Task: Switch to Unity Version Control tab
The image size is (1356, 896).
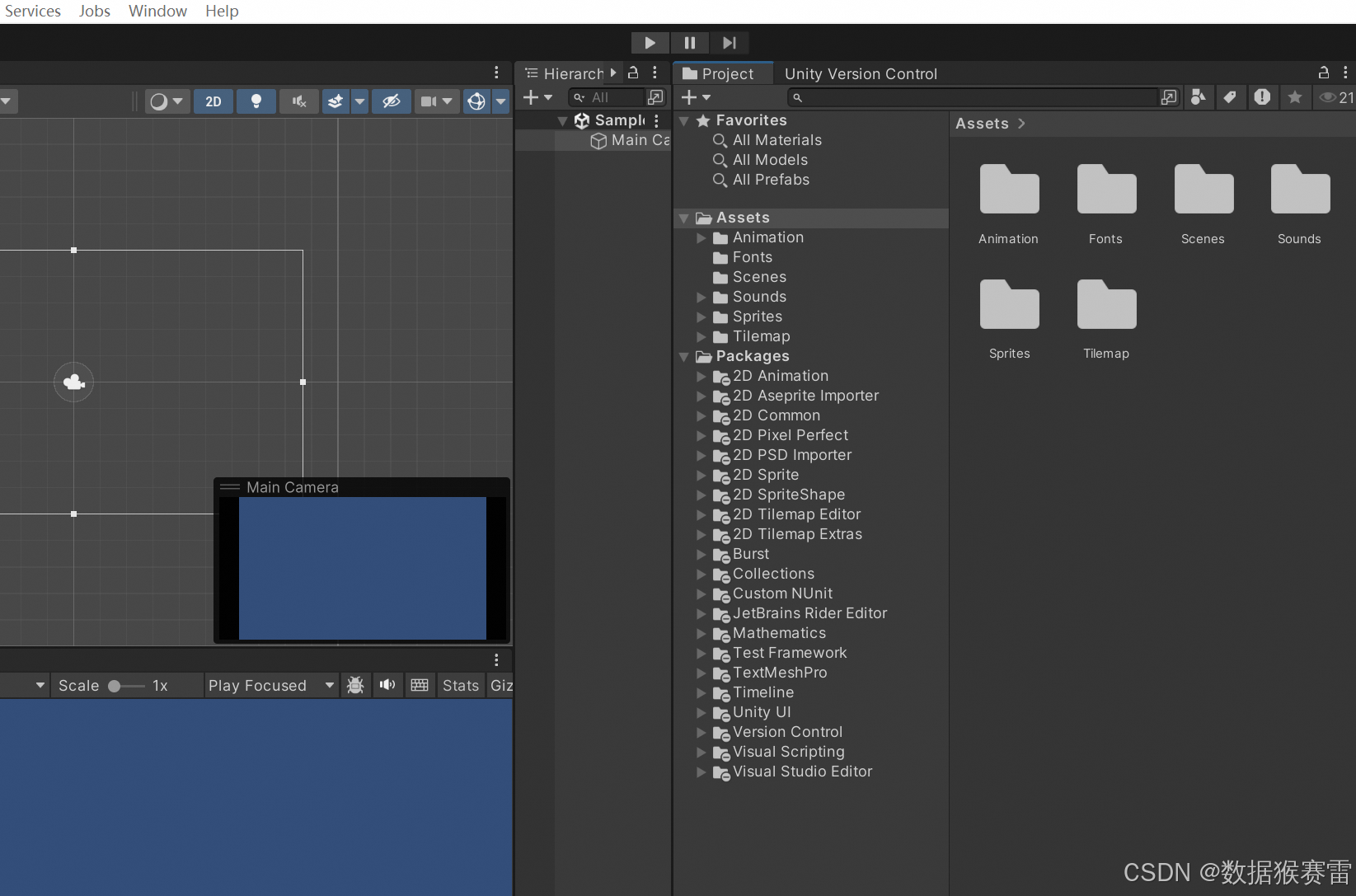Action: point(861,73)
